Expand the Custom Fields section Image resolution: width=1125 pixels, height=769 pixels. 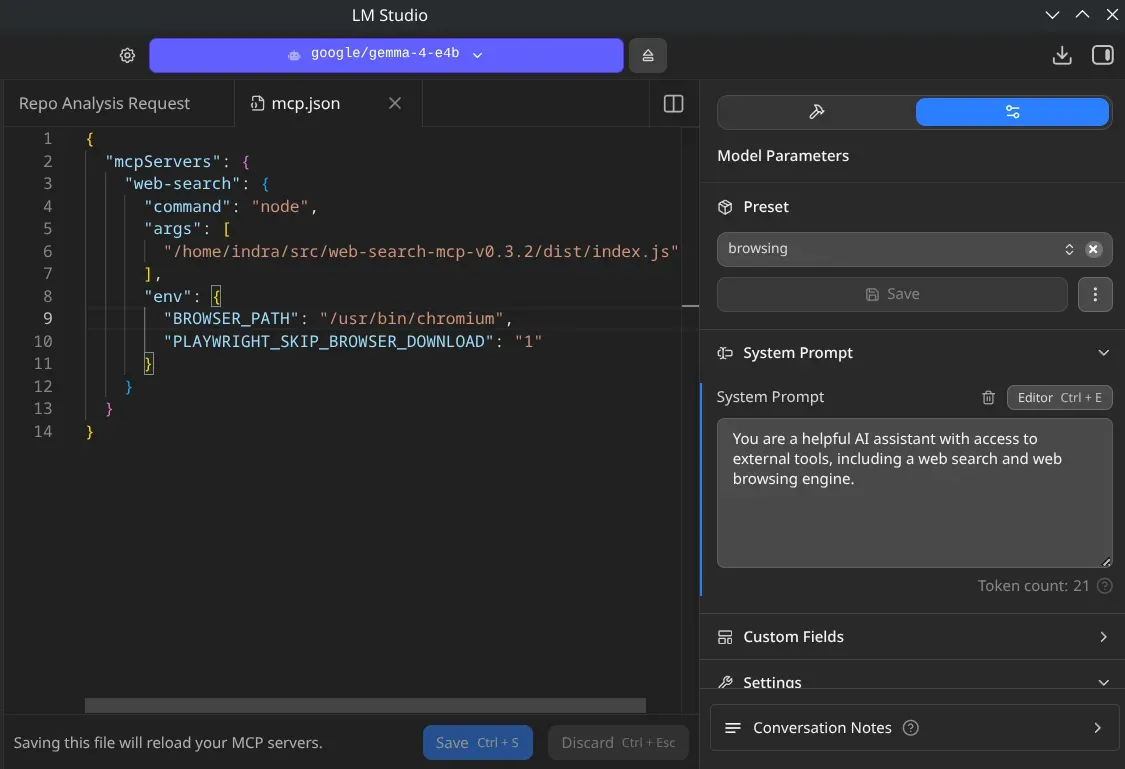1103,637
